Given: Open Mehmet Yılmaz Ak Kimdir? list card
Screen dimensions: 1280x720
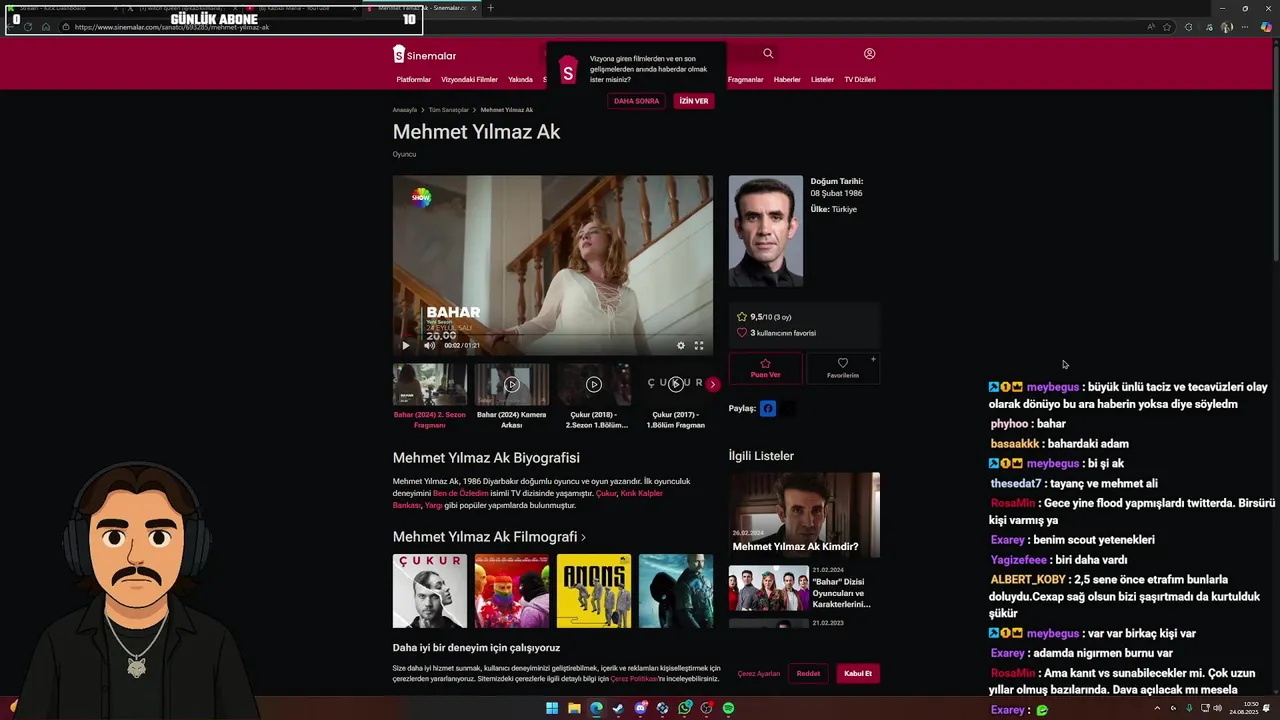Looking at the screenshot, I should tap(804, 514).
